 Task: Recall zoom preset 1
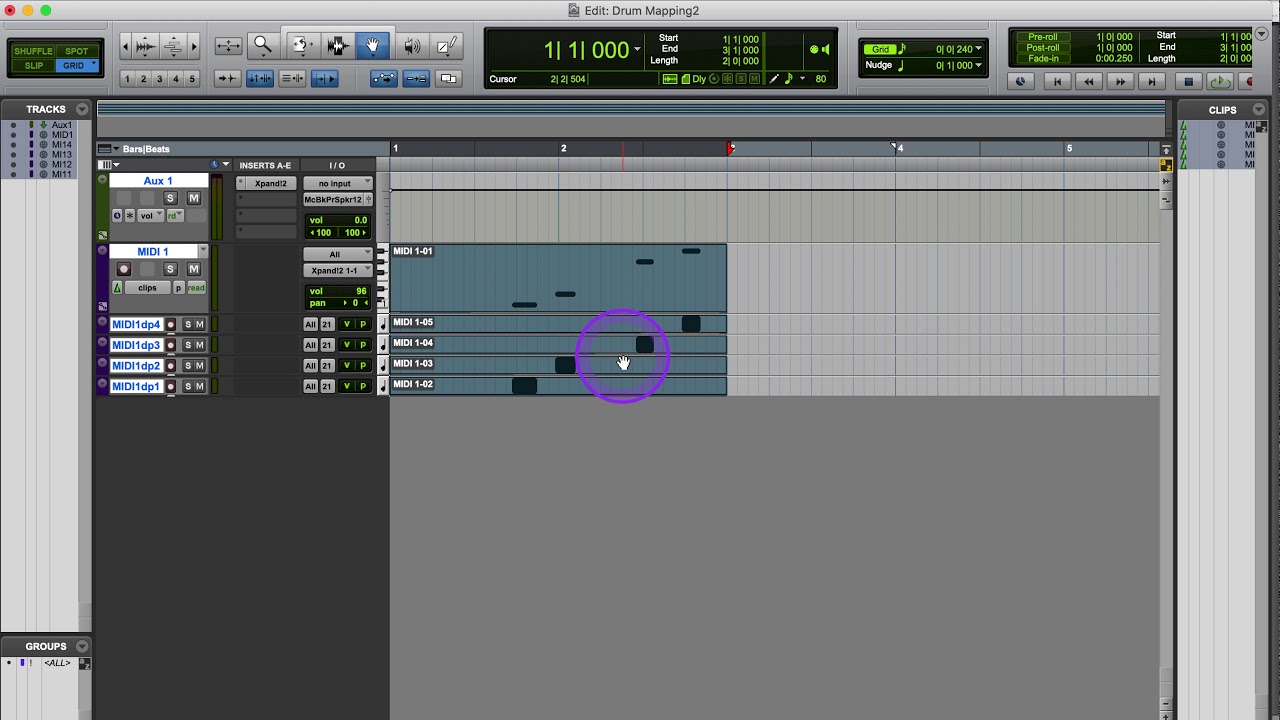click(127, 79)
